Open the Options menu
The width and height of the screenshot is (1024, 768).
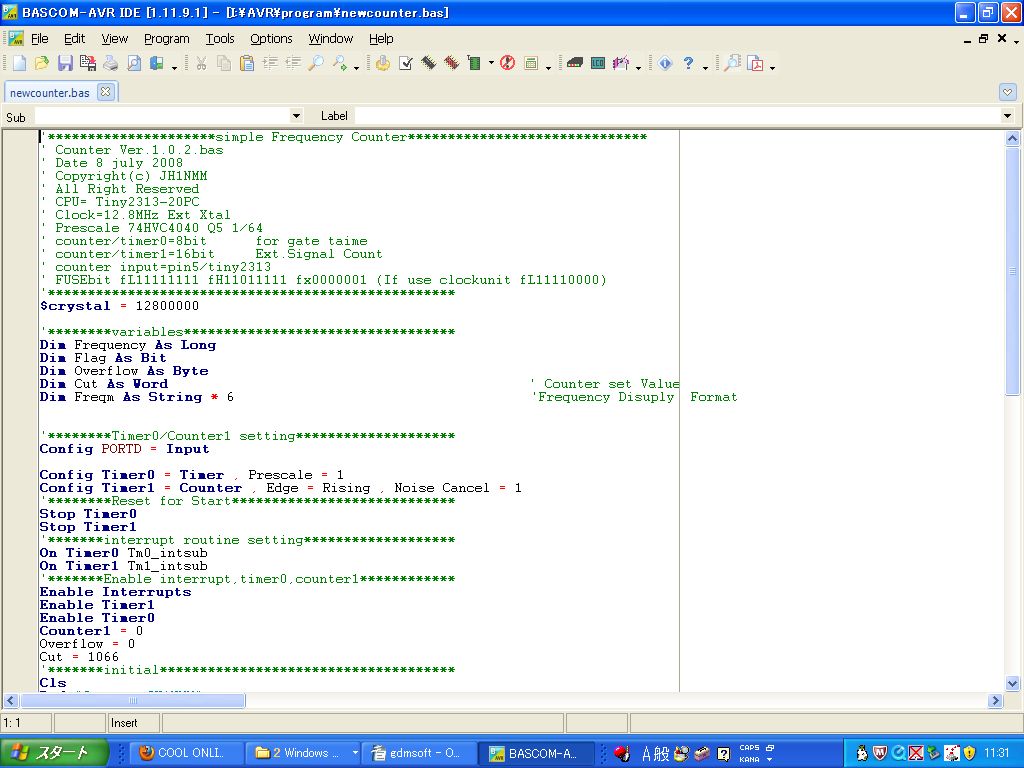[271, 39]
